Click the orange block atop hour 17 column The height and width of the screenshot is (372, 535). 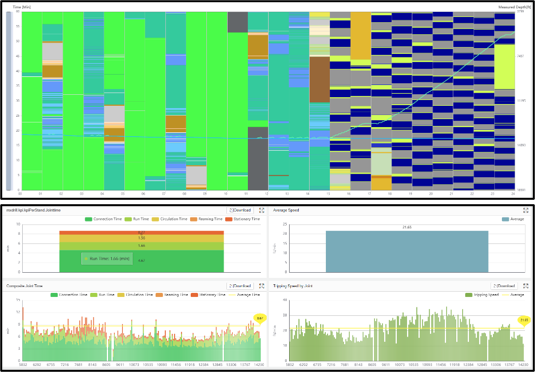click(x=361, y=35)
